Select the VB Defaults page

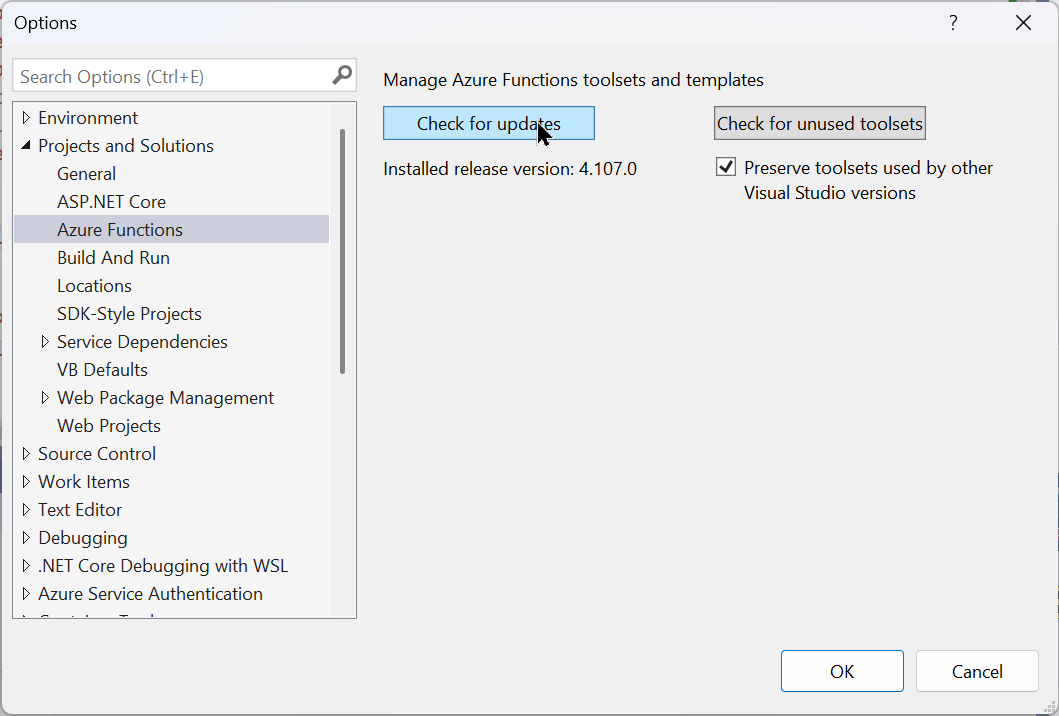pos(103,370)
